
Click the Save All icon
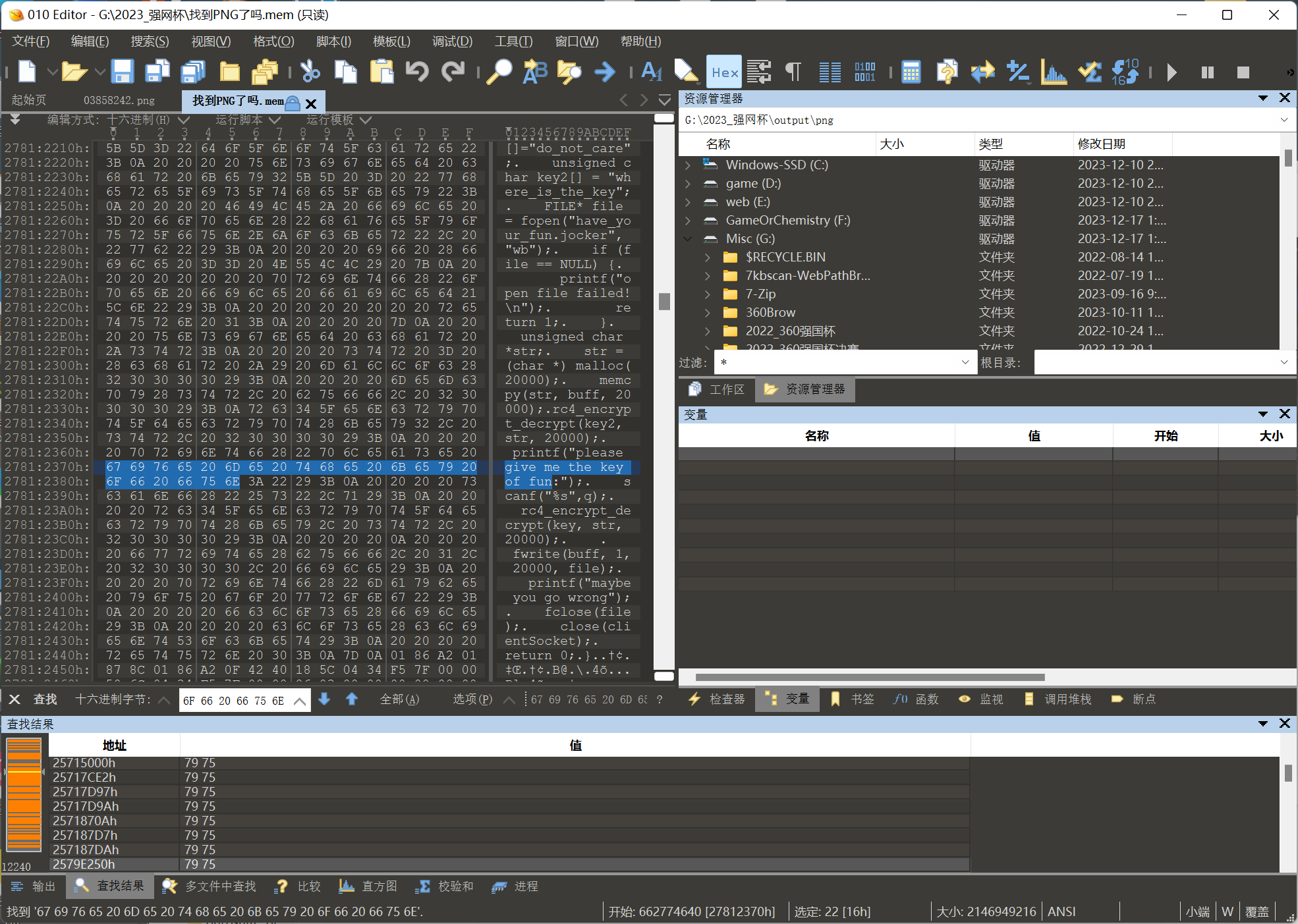point(193,71)
